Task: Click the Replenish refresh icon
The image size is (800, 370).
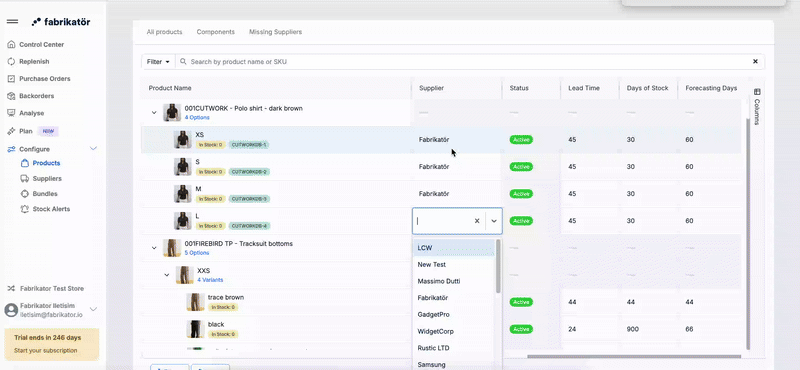Action: pos(11,61)
